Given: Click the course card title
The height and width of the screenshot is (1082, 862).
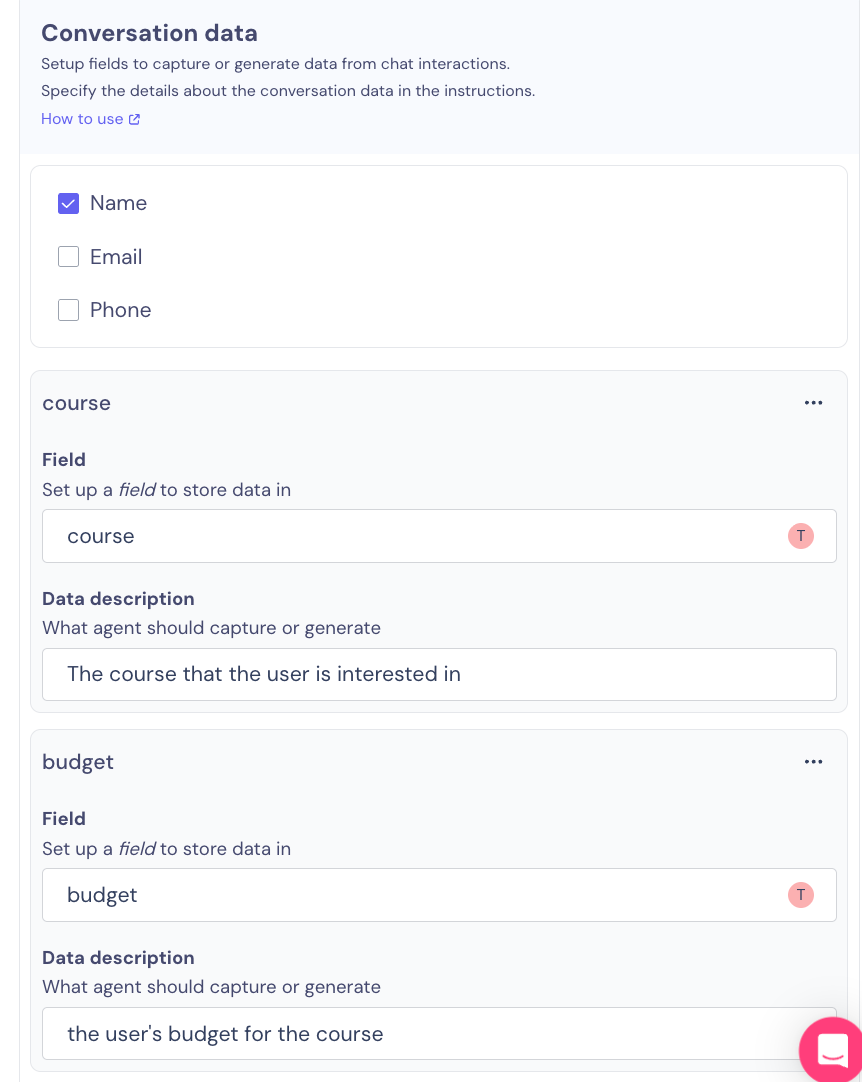Looking at the screenshot, I should coord(77,404).
